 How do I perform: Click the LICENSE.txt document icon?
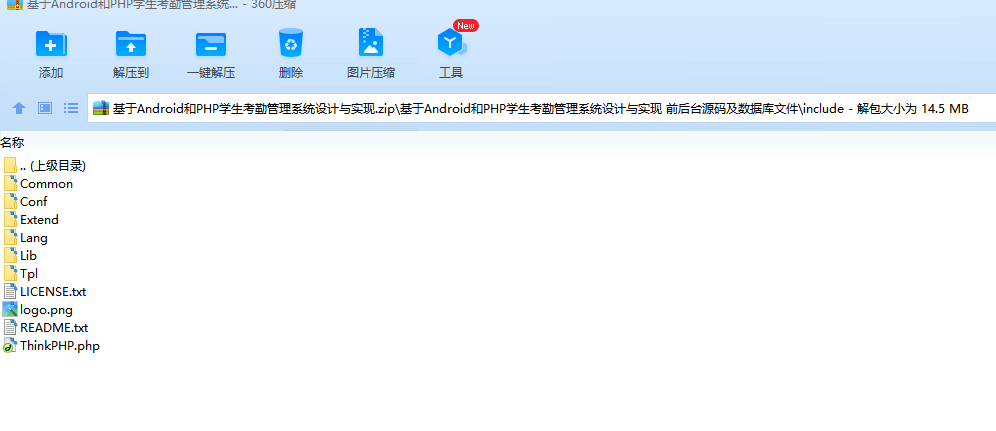coord(10,292)
